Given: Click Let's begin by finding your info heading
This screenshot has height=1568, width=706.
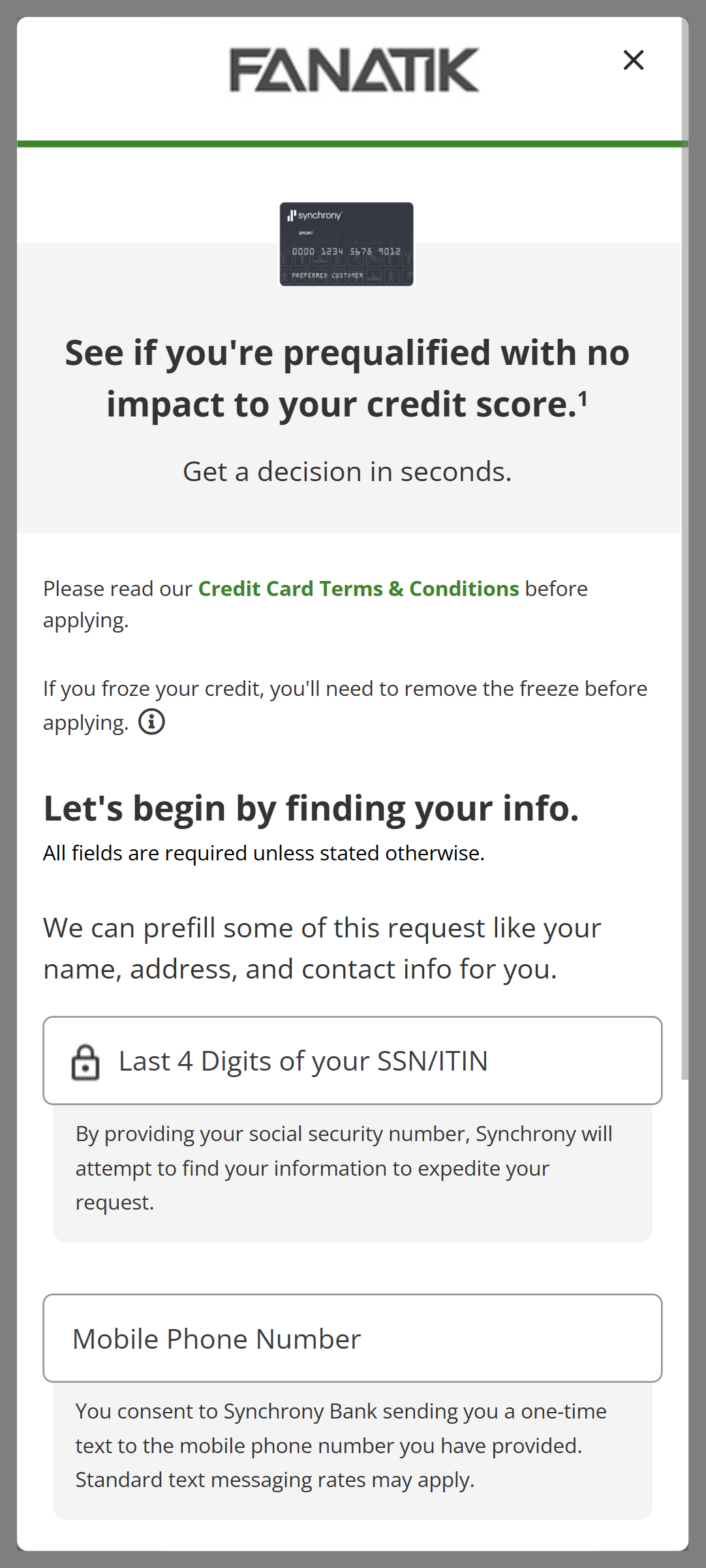Looking at the screenshot, I should pos(311,808).
